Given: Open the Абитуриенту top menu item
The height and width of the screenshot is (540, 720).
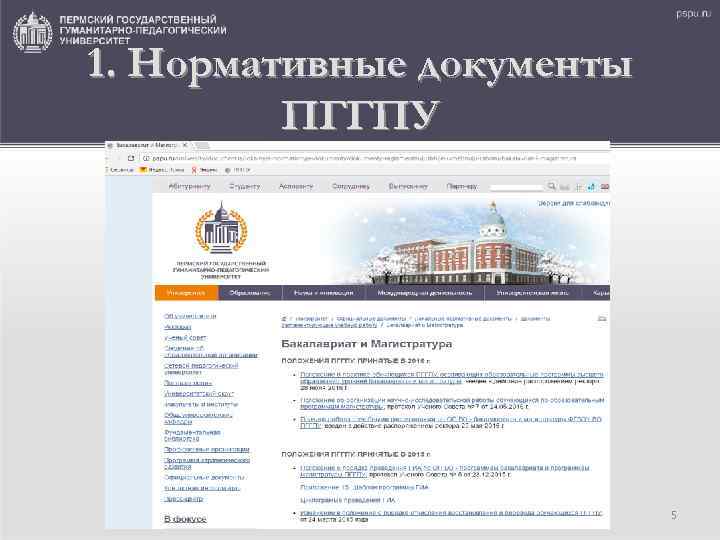Looking at the screenshot, I should pyautogui.click(x=189, y=186).
